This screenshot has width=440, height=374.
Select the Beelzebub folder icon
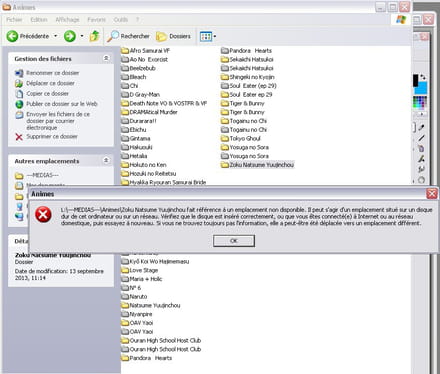125,68
